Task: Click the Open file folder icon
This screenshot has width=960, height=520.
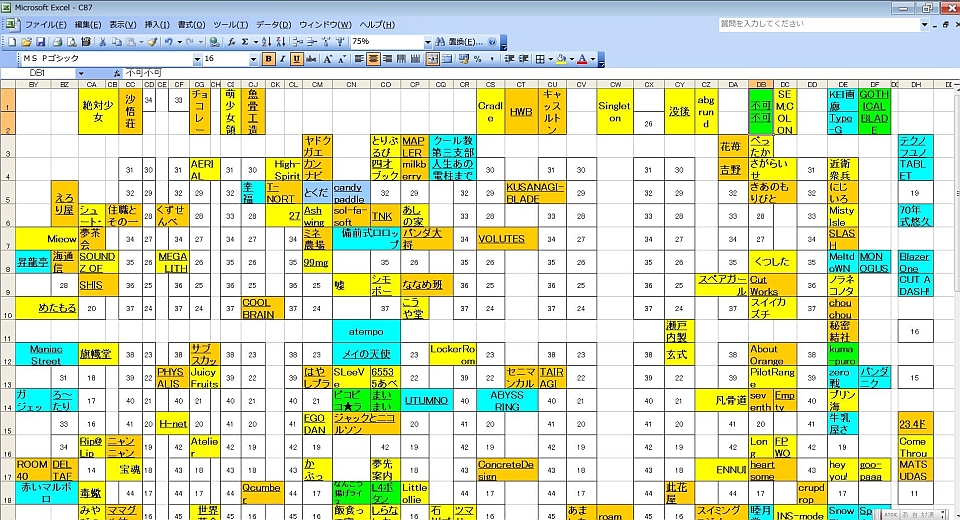Action: (26, 42)
